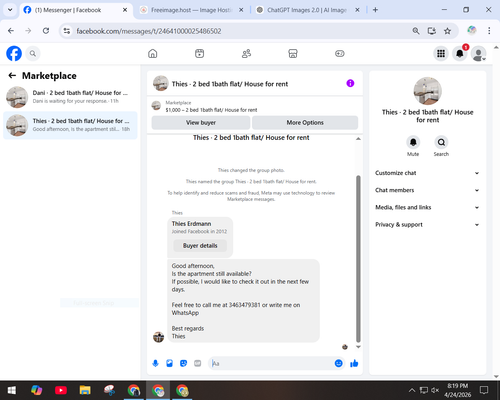Open the Windows notification center
Viewport: 500px width, 400px height.
tap(484, 390)
